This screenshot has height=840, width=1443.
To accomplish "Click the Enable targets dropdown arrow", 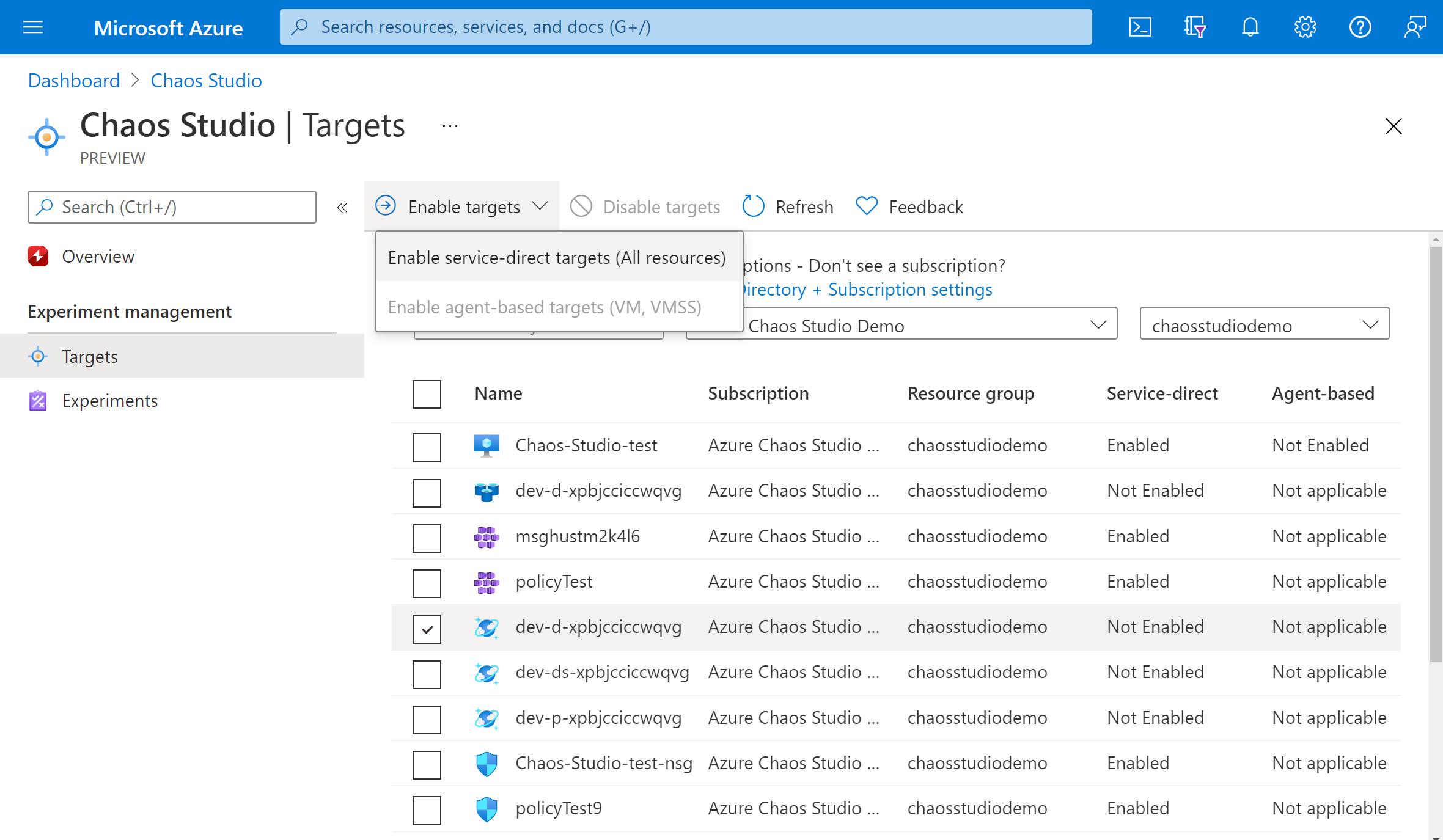I will pos(540,205).
